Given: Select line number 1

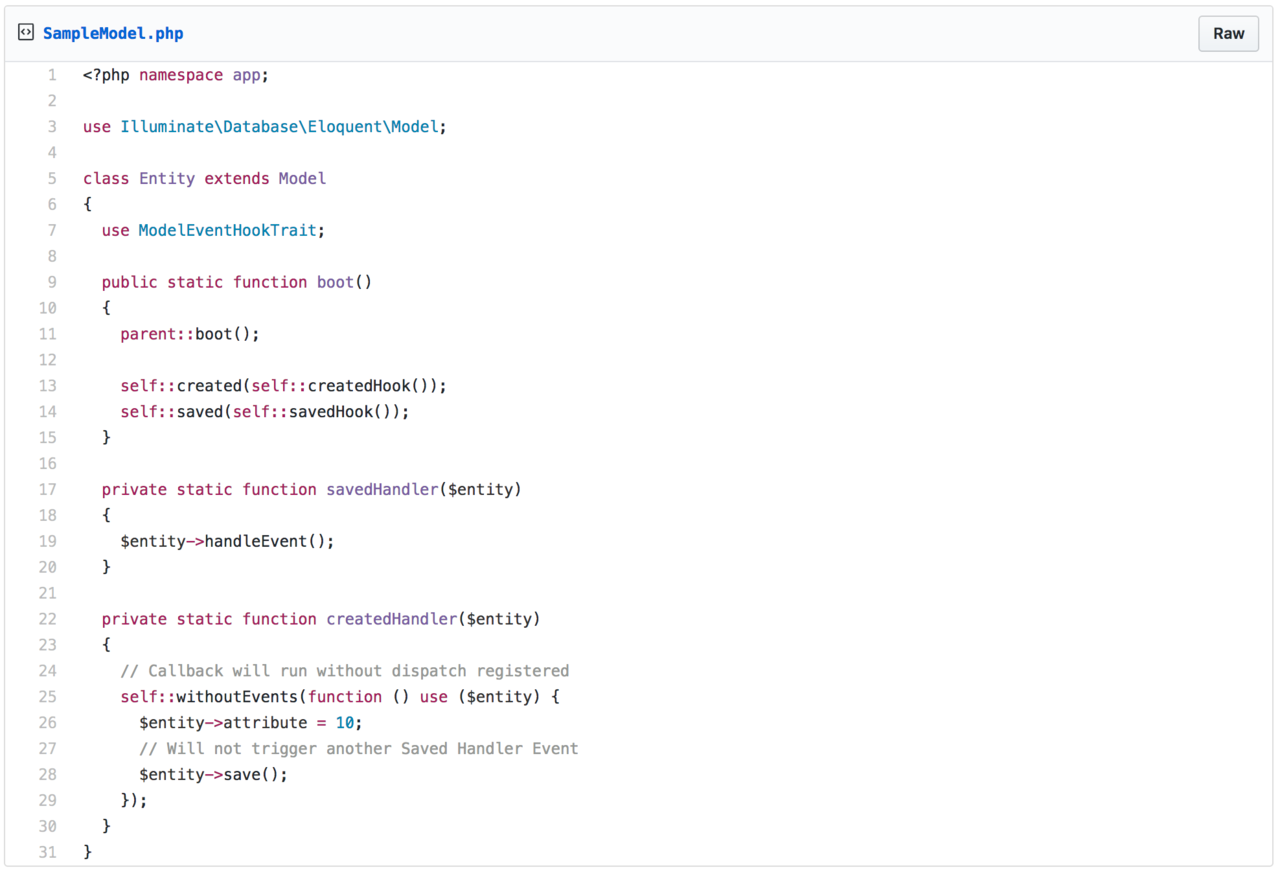Looking at the screenshot, I should pos(52,75).
